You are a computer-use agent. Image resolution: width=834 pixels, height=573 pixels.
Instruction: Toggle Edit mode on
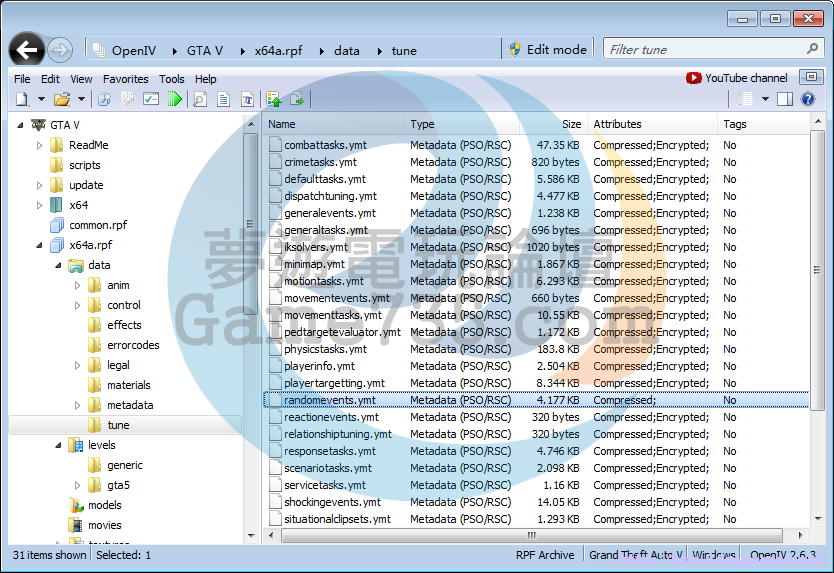(547, 49)
